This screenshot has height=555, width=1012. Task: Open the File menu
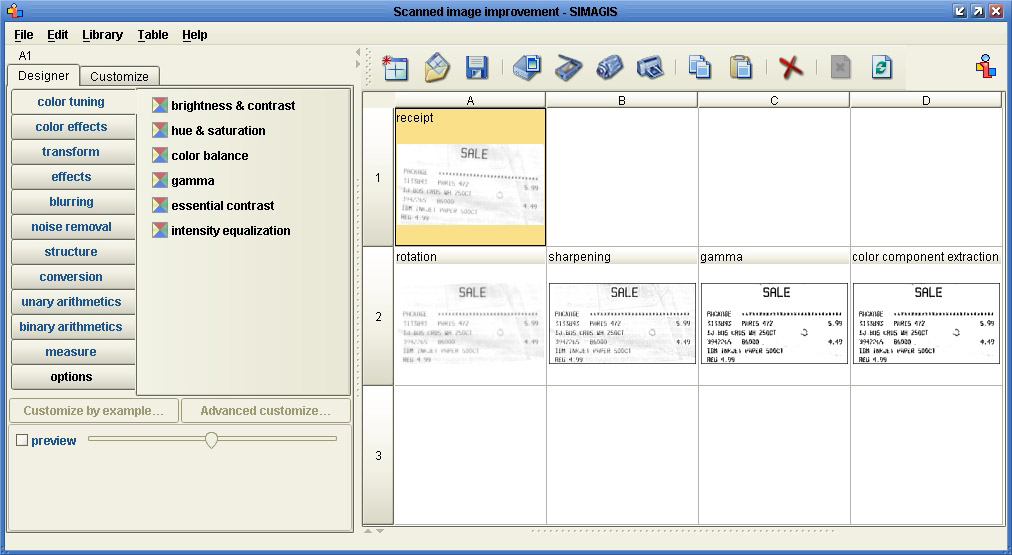pos(24,35)
